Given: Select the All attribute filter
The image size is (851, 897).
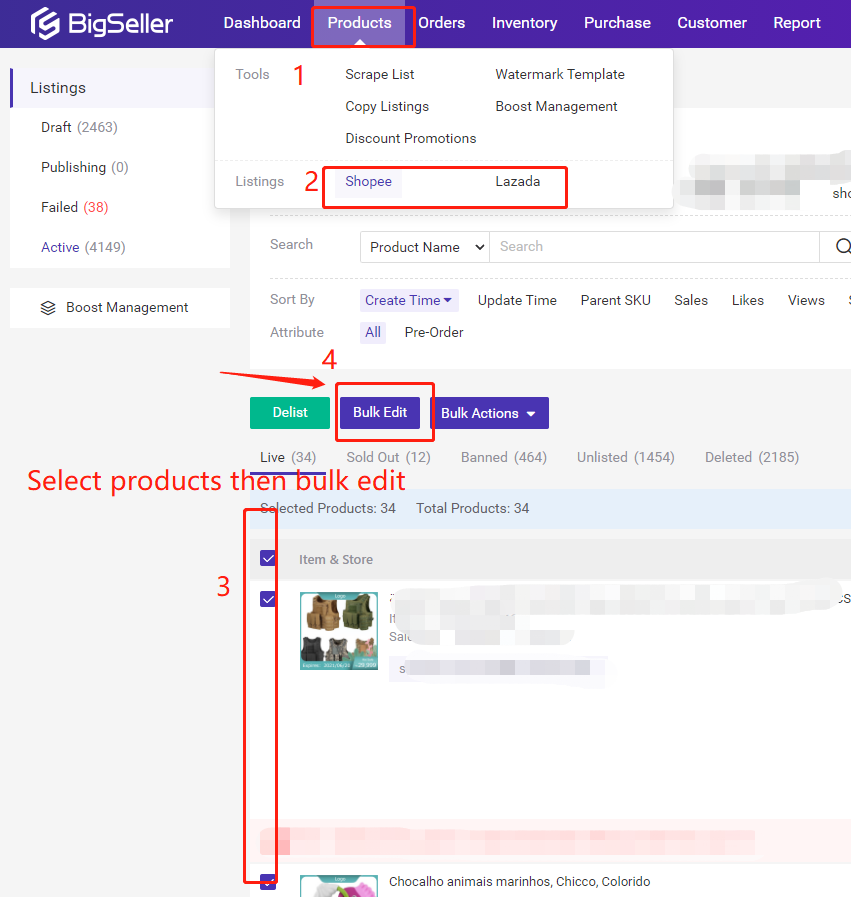Looking at the screenshot, I should pyautogui.click(x=373, y=332).
